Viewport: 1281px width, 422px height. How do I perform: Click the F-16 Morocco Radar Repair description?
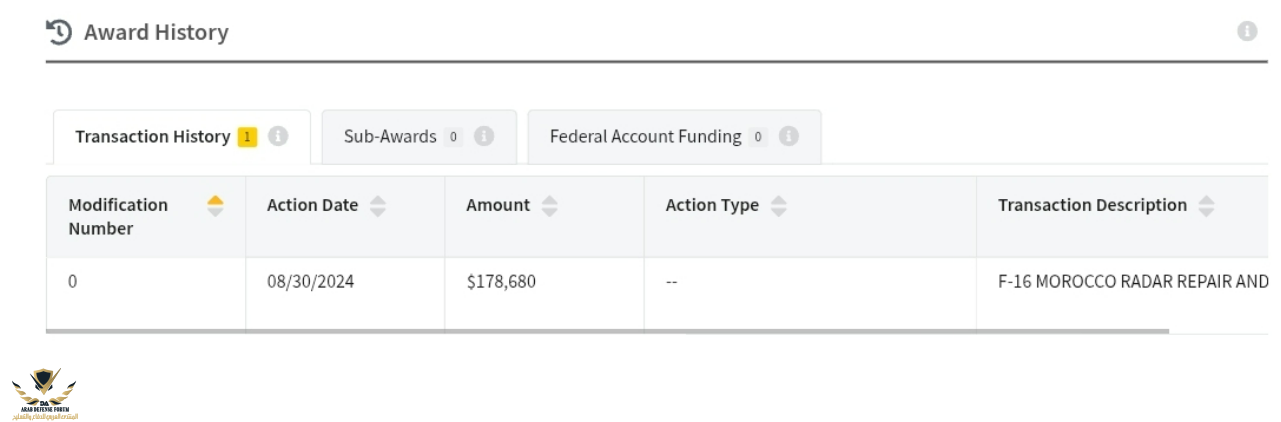click(1132, 282)
